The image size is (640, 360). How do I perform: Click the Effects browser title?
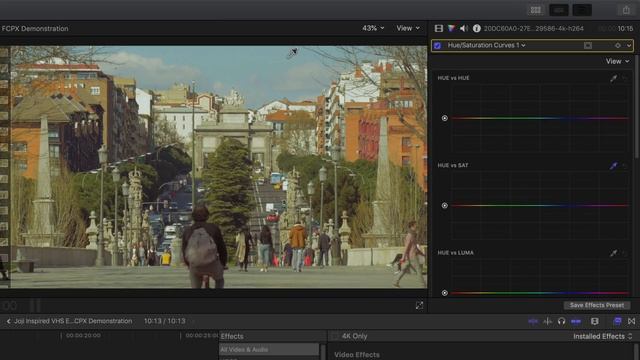(x=232, y=336)
